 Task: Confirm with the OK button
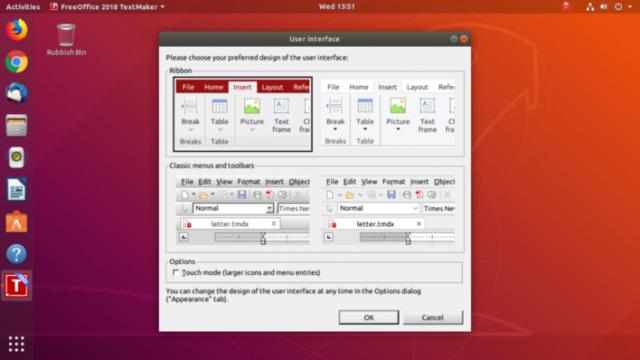369,317
